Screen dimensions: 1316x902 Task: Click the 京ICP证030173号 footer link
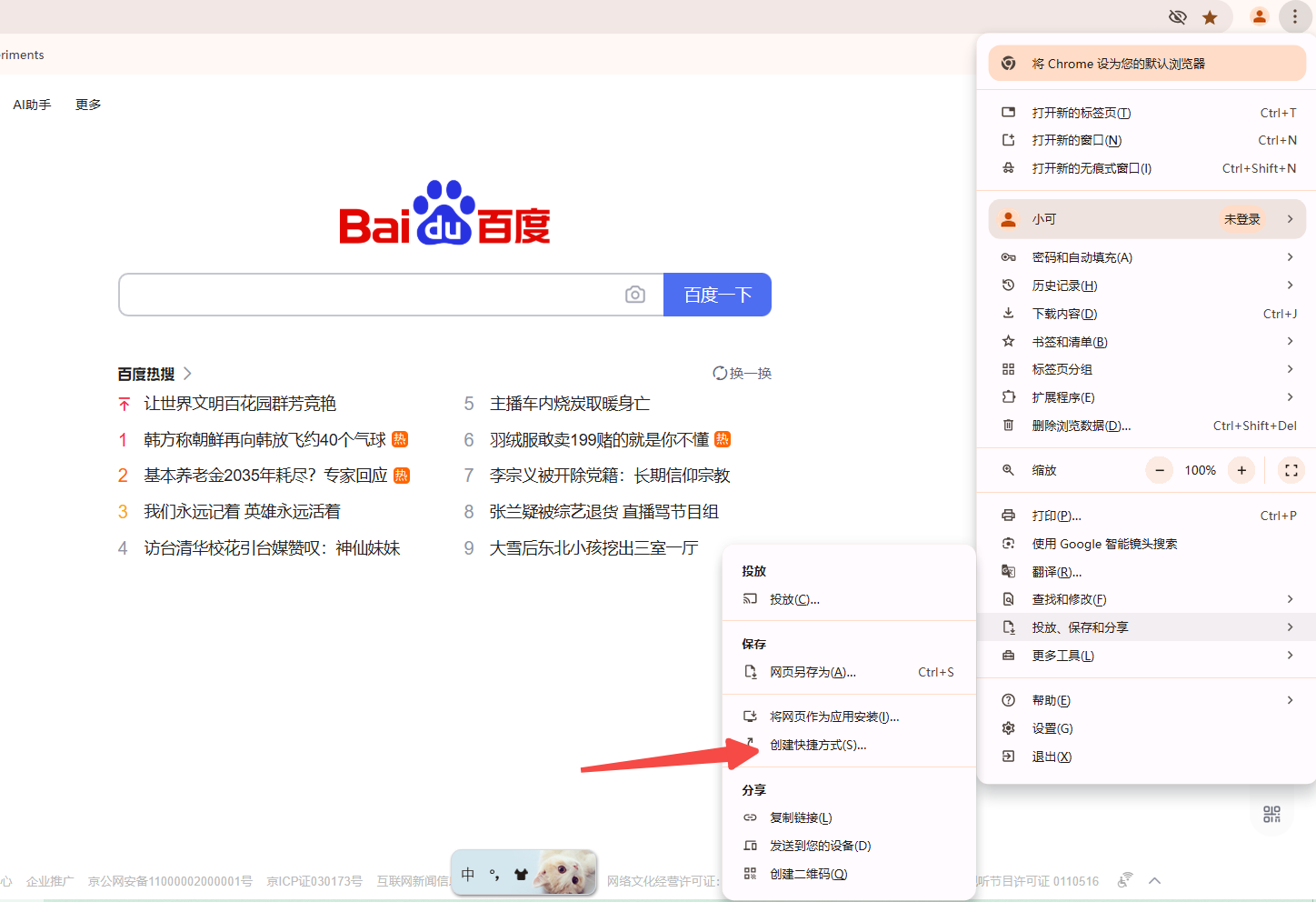[314, 881]
